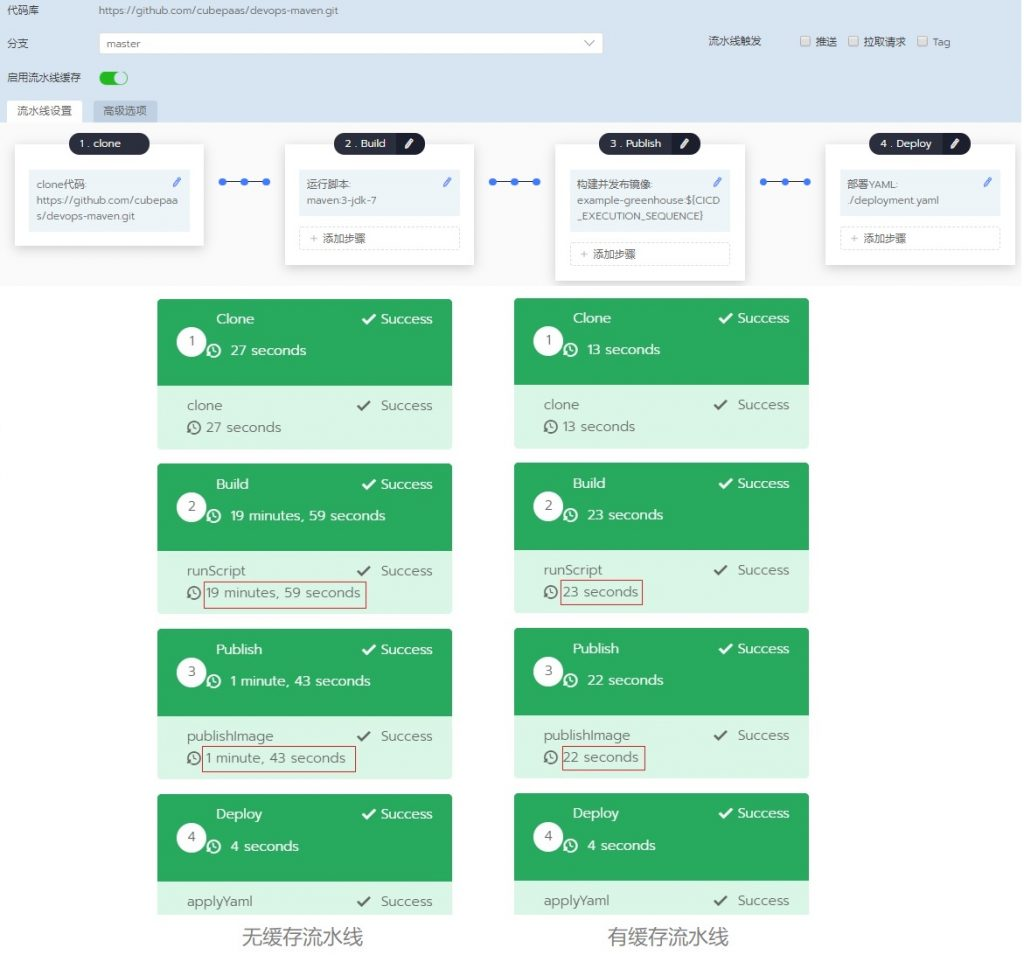
Task: Switch to the 流水线设置 tab
Action: click(x=44, y=111)
